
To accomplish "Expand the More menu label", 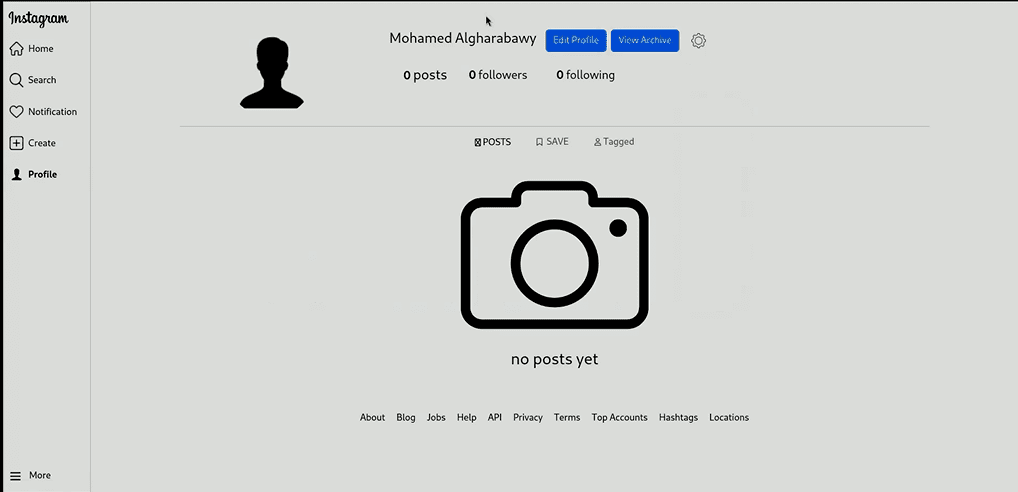I will click(40, 475).
